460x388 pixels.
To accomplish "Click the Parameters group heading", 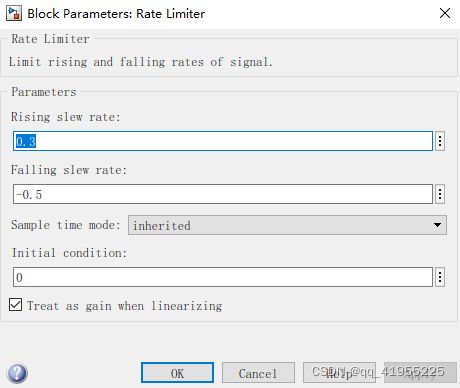I will point(44,92).
